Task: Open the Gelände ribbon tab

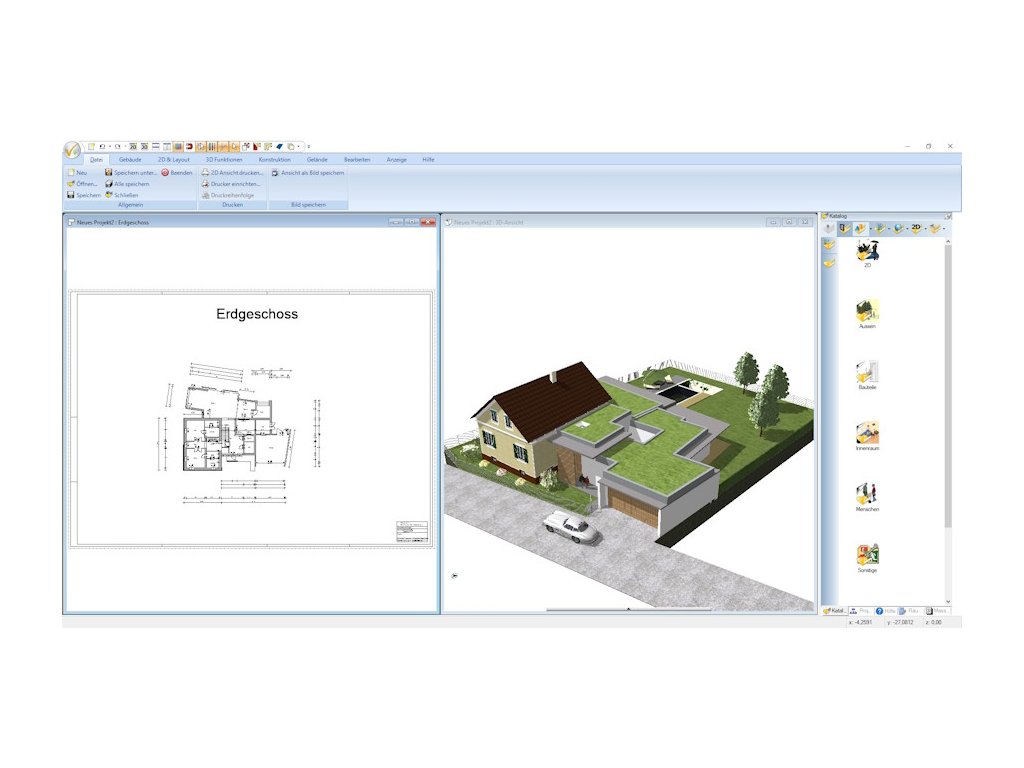Action: point(317,159)
